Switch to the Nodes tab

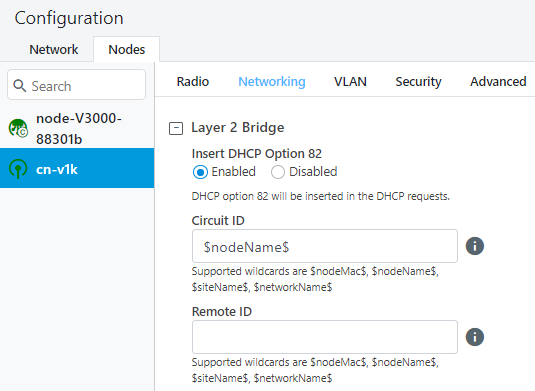127,49
